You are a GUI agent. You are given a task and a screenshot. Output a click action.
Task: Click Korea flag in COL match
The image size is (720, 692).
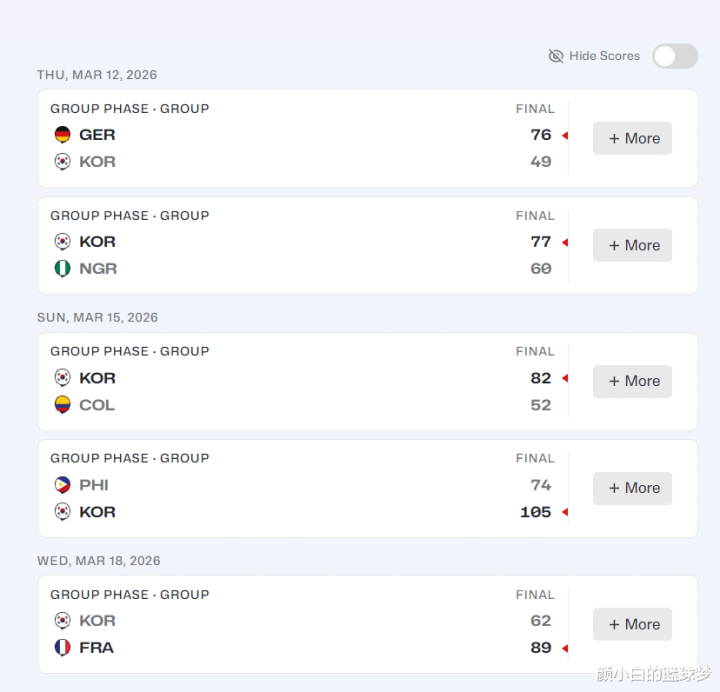click(x=62, y=378)
